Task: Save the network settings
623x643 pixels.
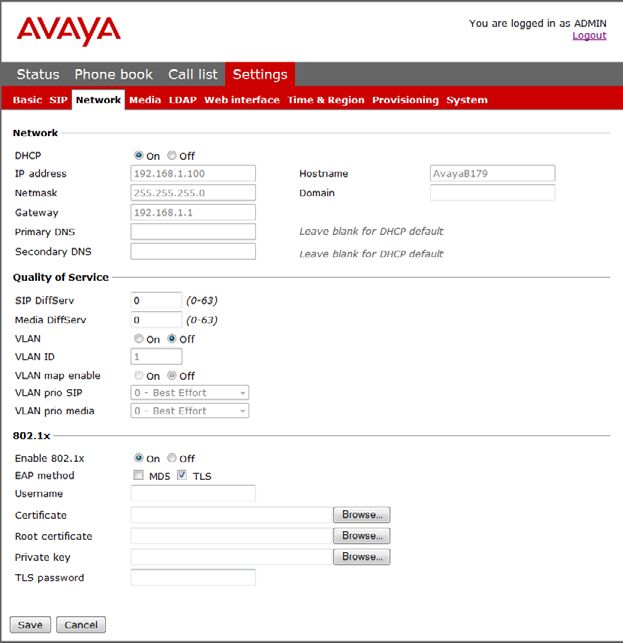Action: (30, 625)
